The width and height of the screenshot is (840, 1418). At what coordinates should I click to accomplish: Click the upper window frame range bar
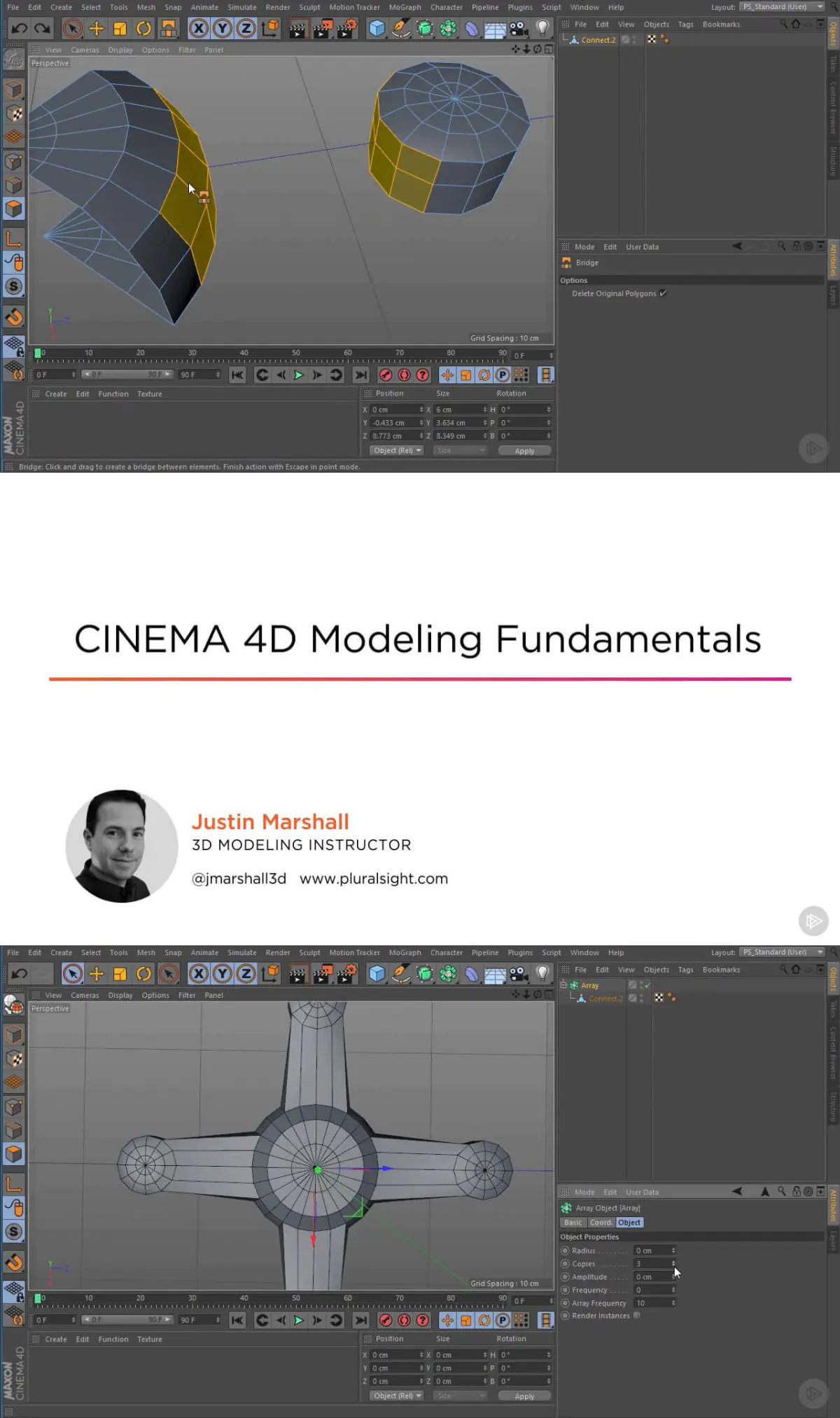point(127,375)
